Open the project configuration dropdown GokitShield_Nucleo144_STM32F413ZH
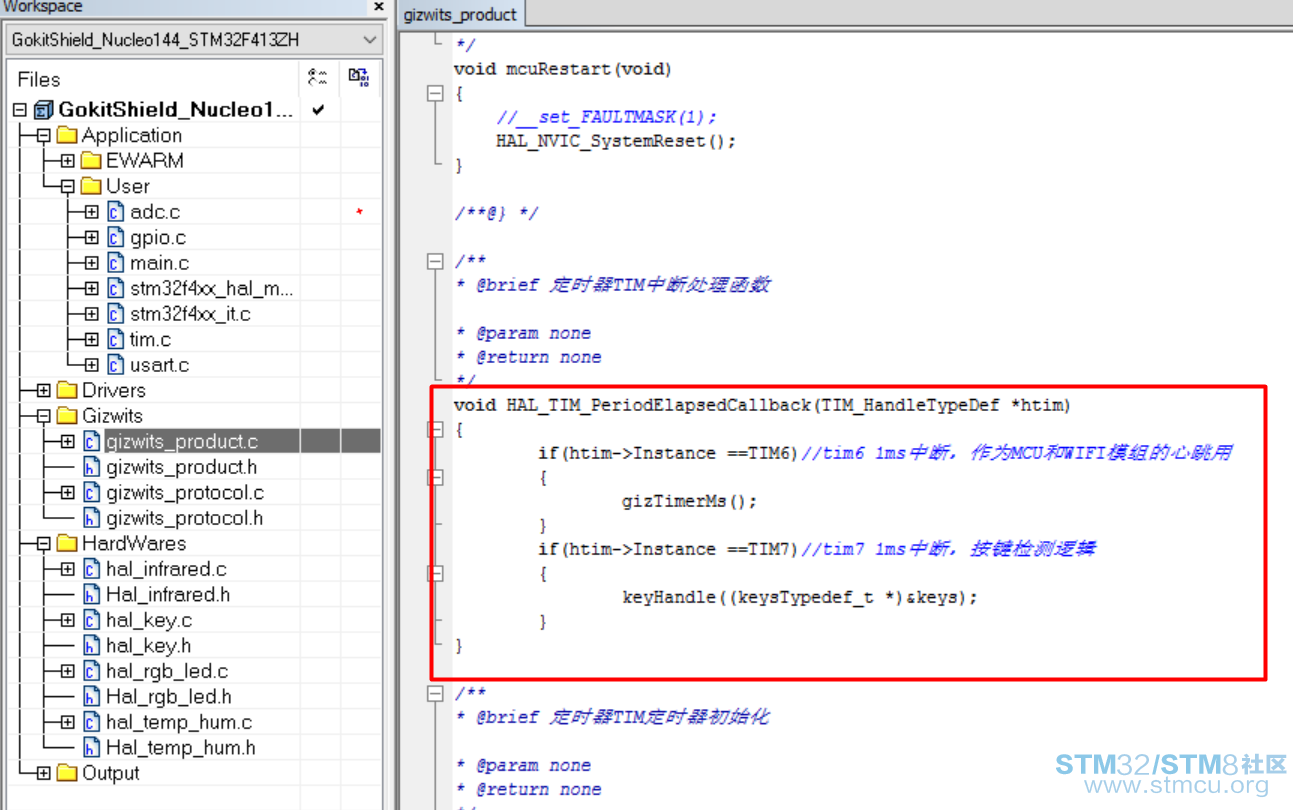This screenshot has width=1293, height=810. pos(194,40)
